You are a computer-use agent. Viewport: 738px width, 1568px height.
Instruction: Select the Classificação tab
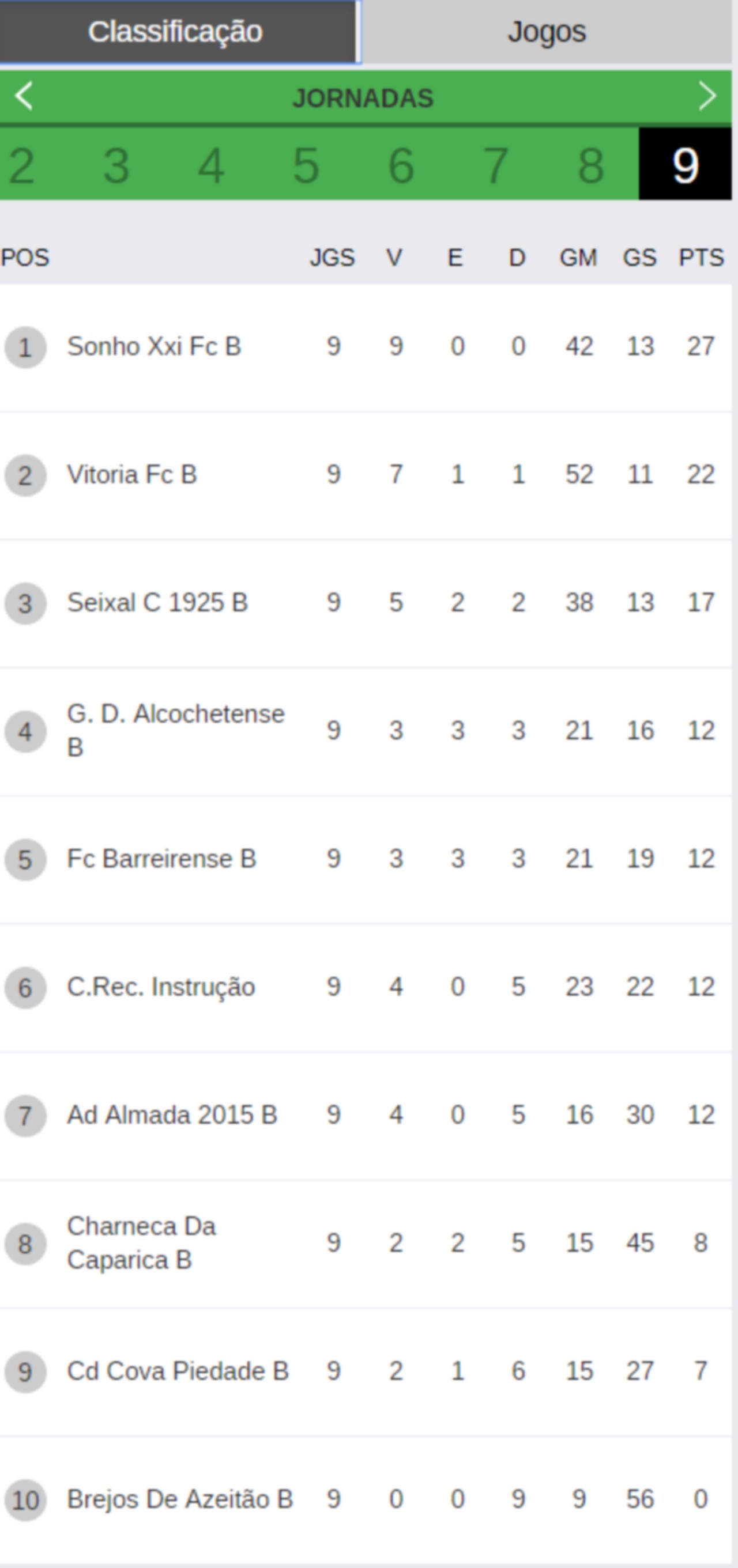[176, 32]
